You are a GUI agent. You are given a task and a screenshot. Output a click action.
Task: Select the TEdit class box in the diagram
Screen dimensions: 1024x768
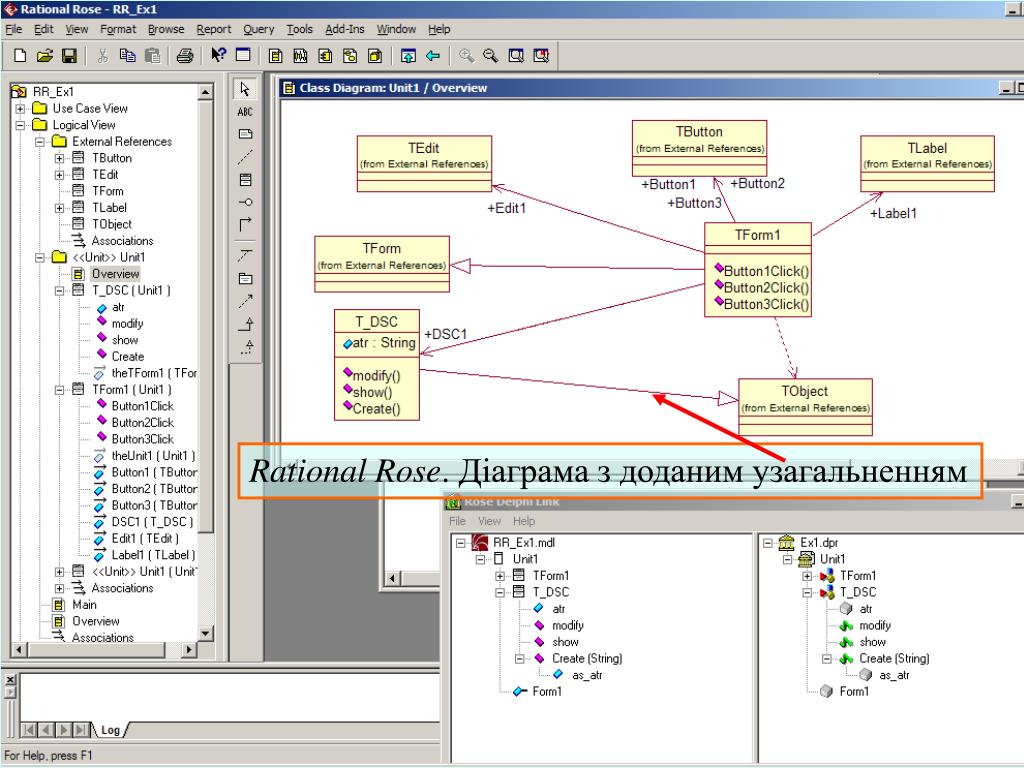tap(424, 163)
